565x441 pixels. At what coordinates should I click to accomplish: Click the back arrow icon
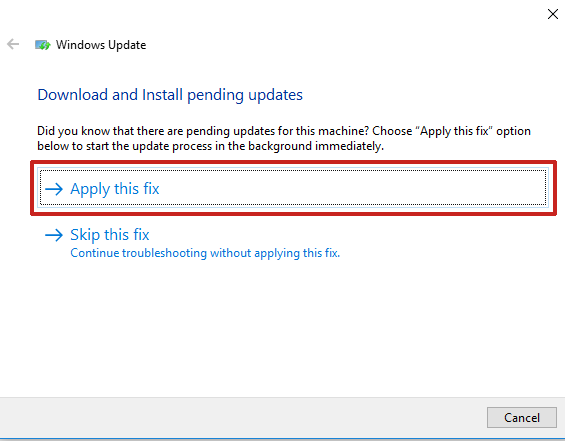(x=13, y=44)
